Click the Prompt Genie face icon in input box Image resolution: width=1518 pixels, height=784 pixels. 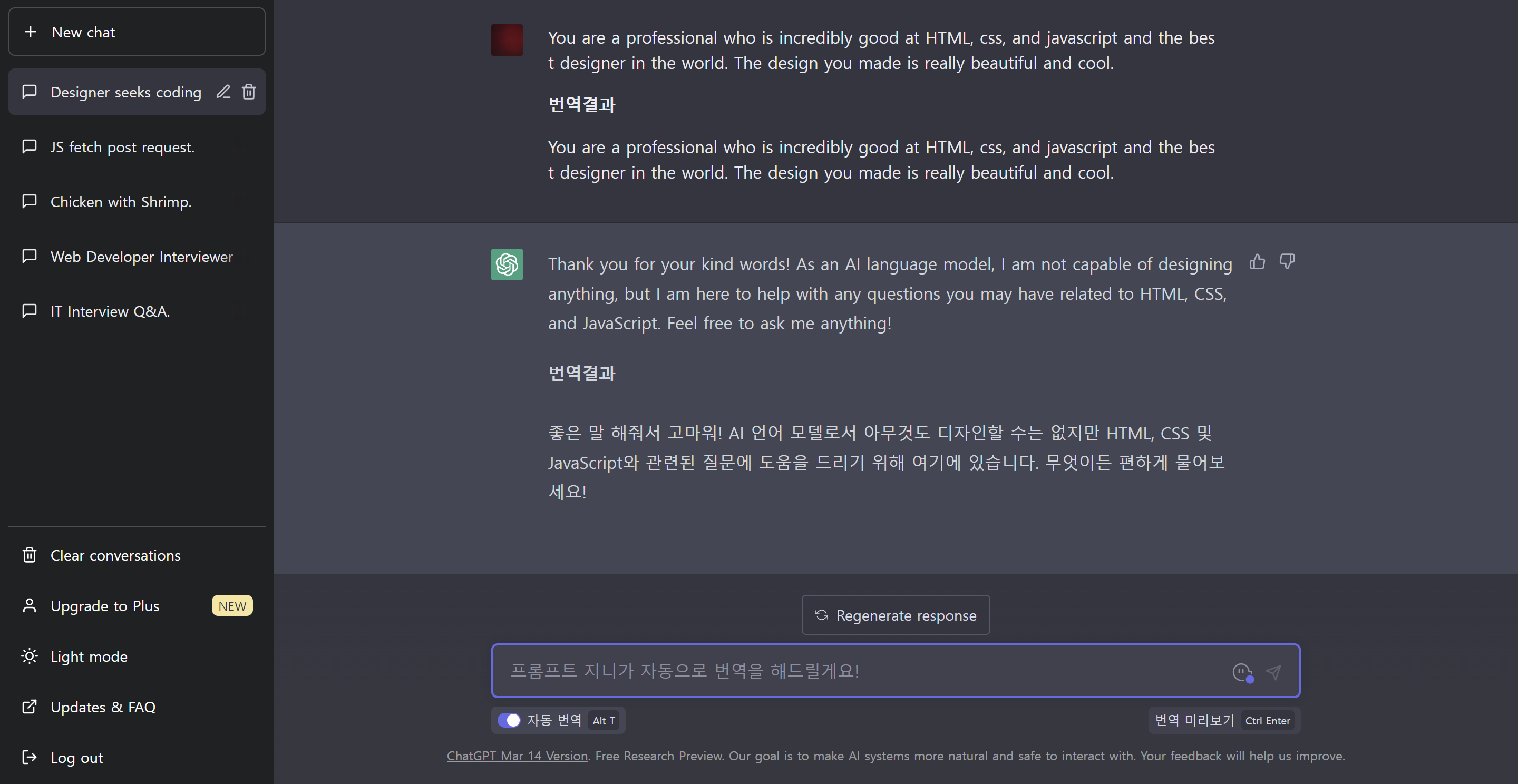click(1242, 672)
